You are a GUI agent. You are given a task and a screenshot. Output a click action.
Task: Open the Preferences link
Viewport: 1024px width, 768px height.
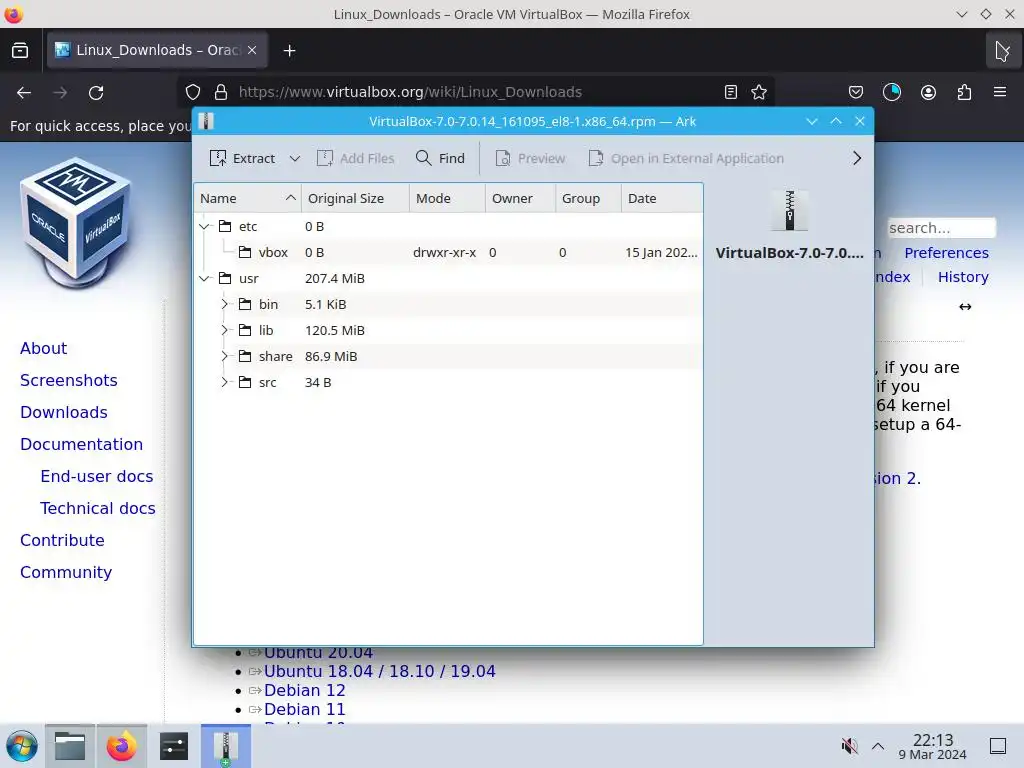(x=946, y=253)
